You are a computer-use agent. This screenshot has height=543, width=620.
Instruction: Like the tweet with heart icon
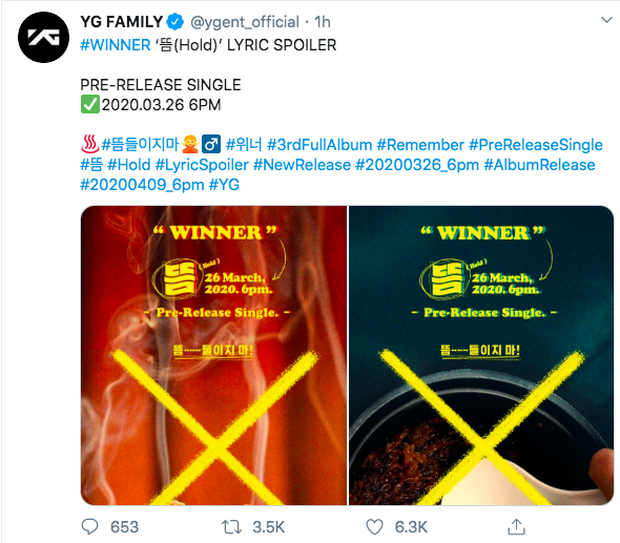point(374,527)
